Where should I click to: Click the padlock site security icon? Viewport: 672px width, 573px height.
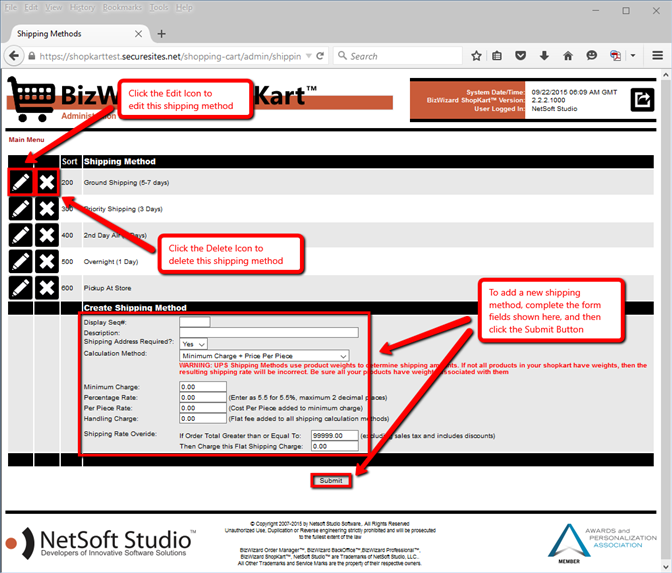[32, 56]
